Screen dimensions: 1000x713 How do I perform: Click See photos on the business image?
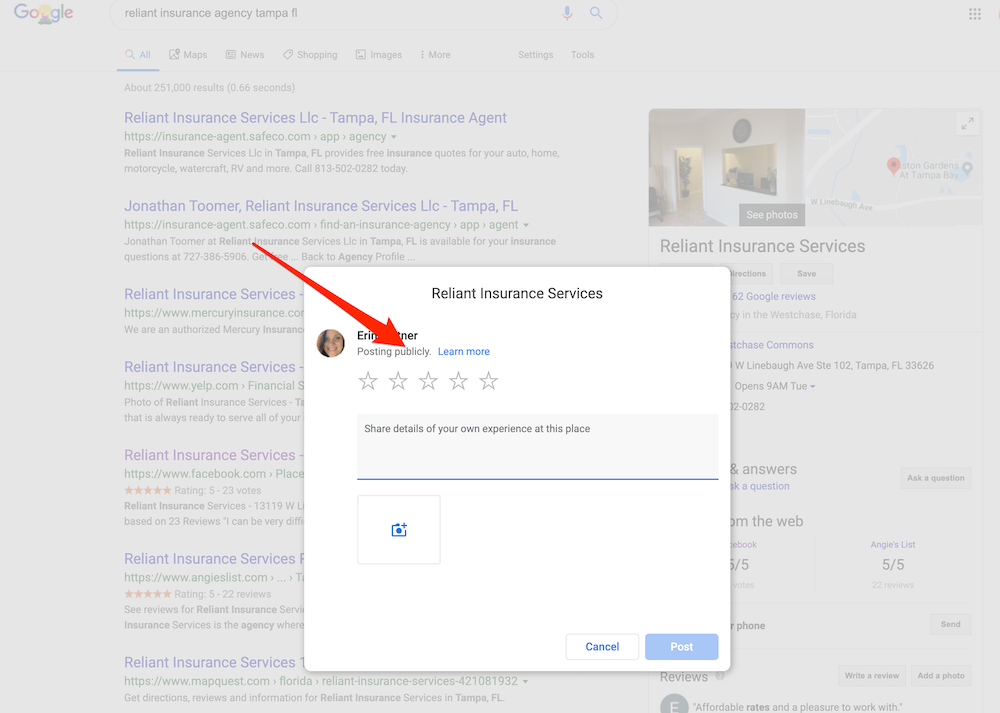pos(772,215)
